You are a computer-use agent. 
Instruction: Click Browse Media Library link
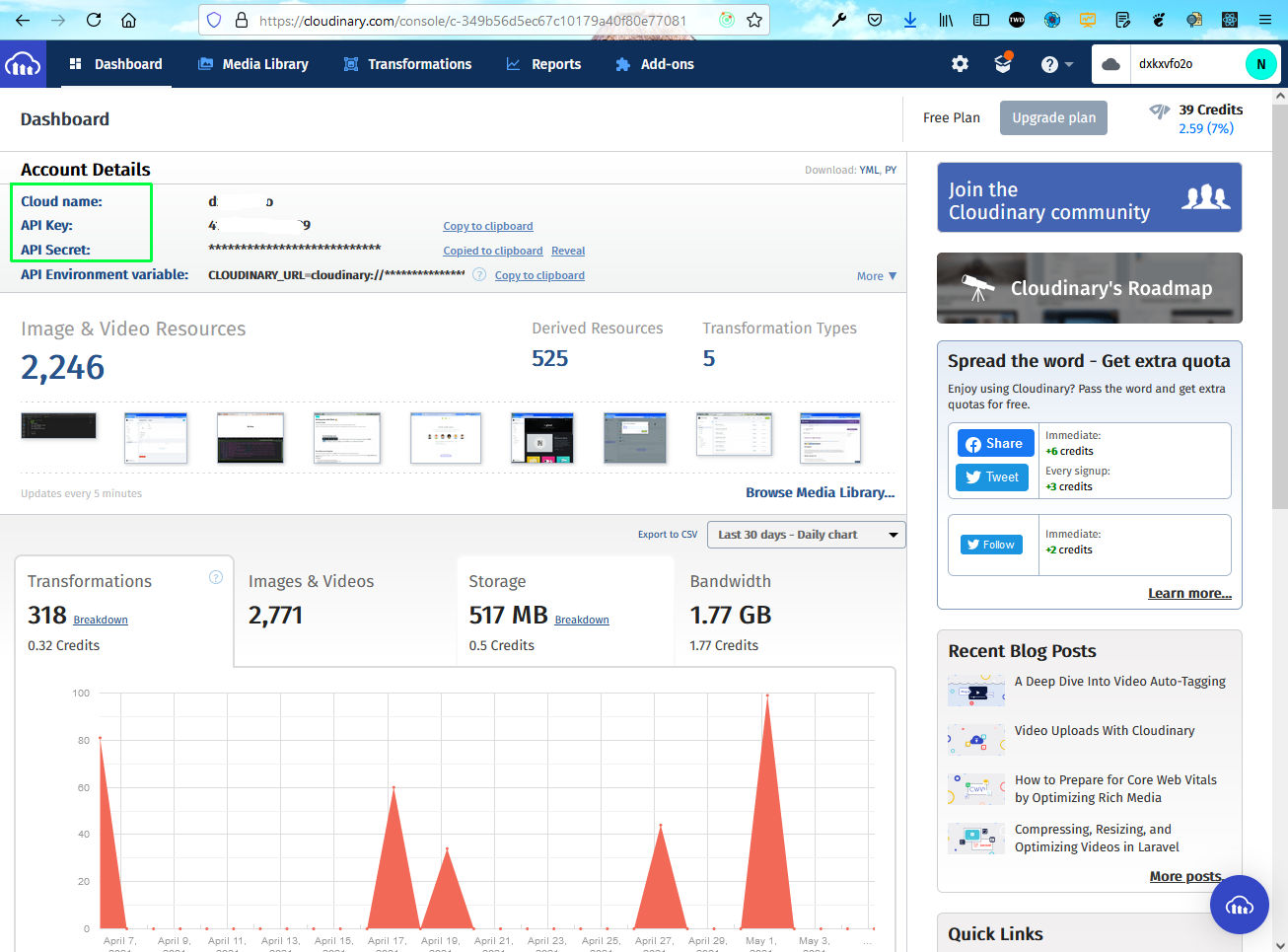pos(821,492)
